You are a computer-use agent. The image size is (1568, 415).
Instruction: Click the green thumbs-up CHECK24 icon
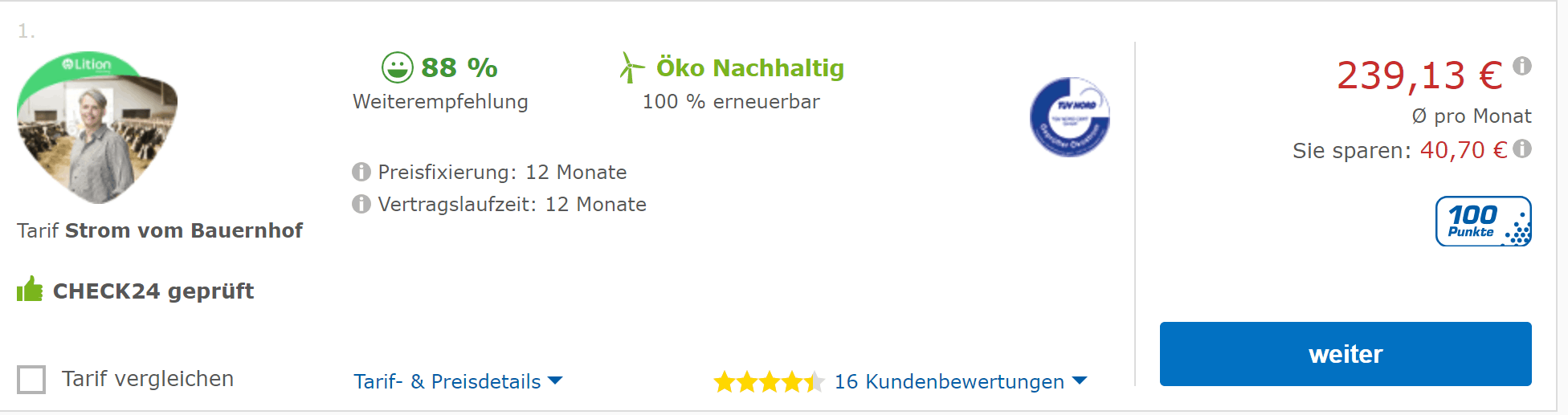point(30,290)
